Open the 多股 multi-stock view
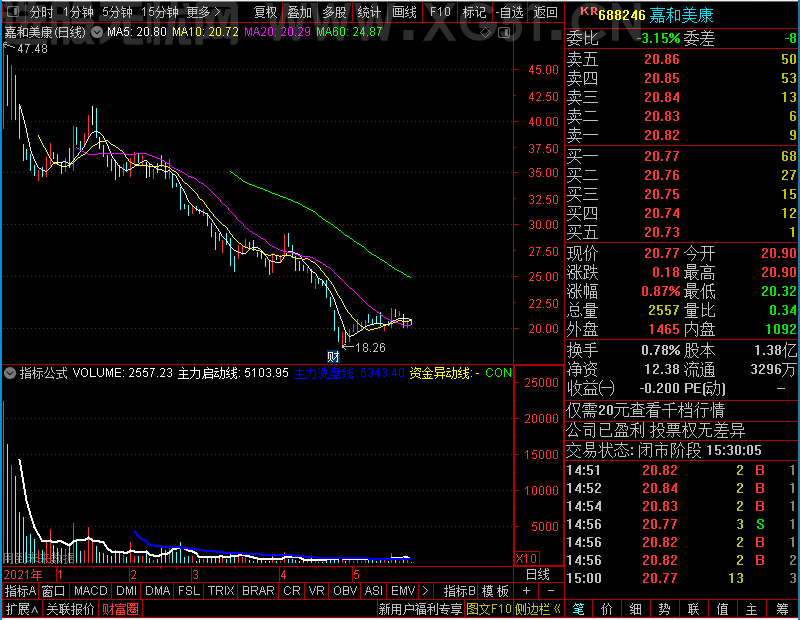 [334, 12]
